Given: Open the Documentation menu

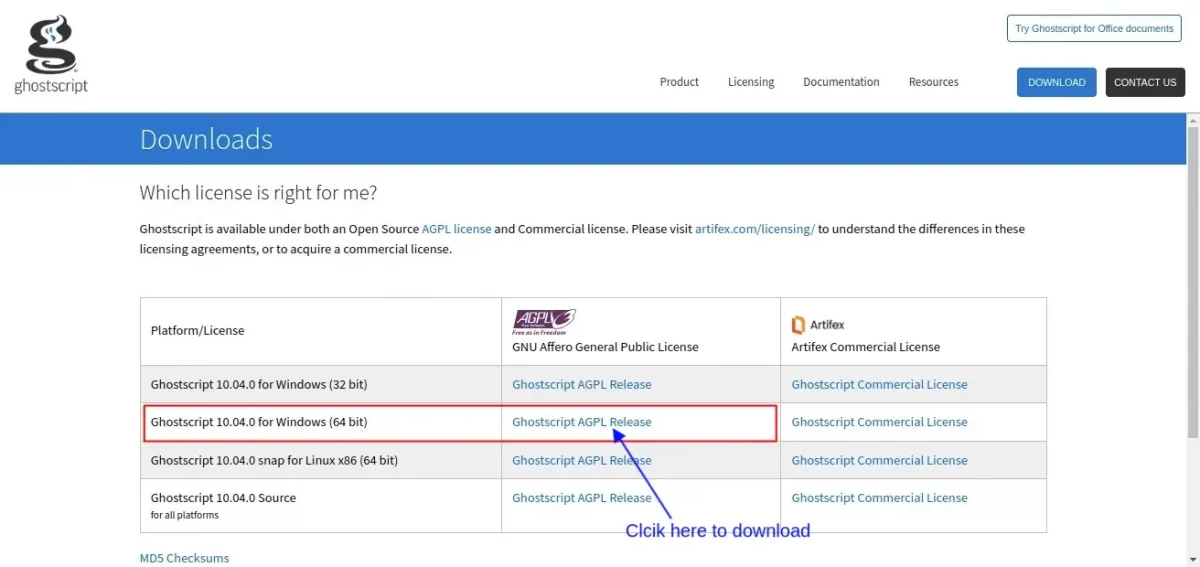Looking at the screenshot, I should (x=841, y=82).
